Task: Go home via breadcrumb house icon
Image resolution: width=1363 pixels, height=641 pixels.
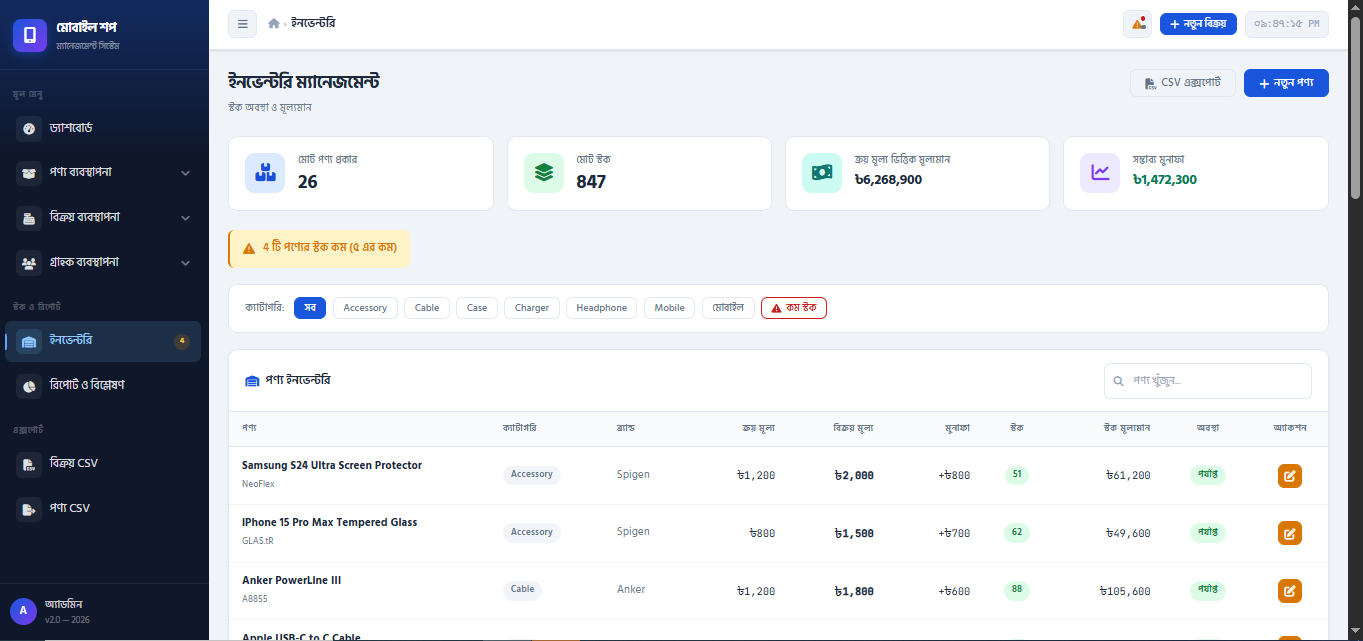Action: coord(274,23)
